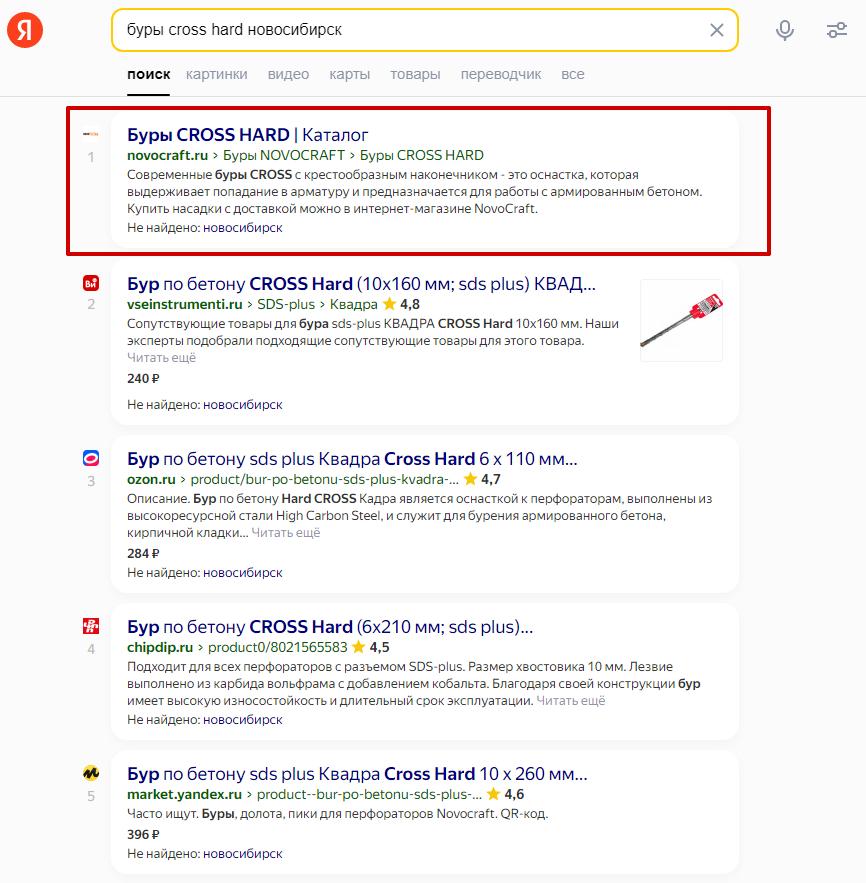Open the 'переводчик' tab
The image size is (866, 883).
point(501,74)
